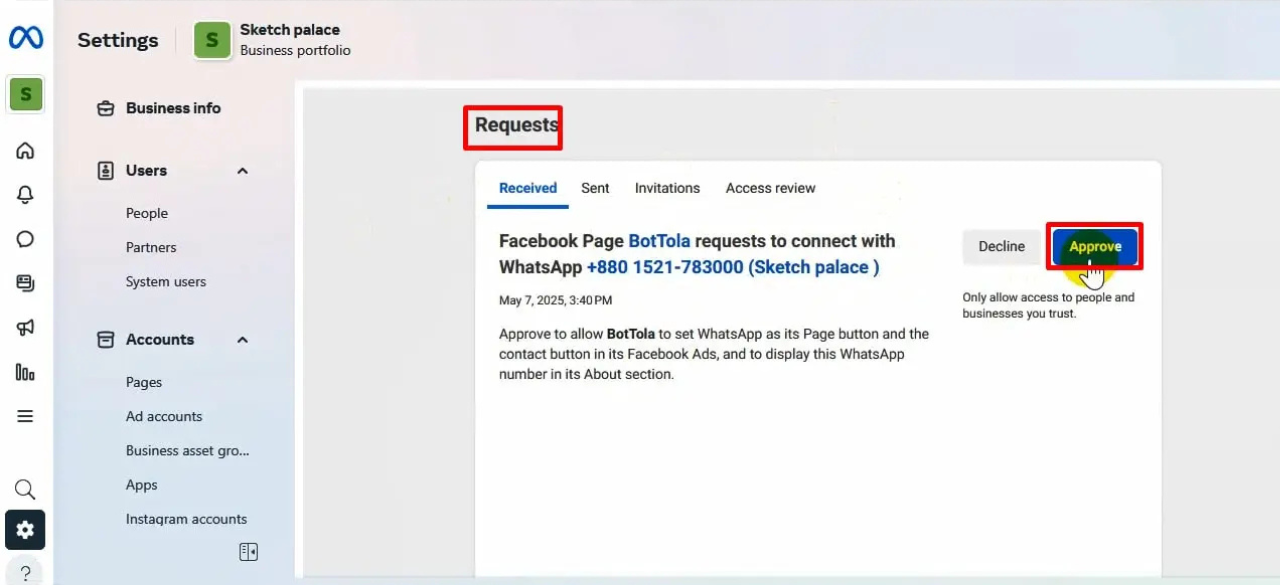Open notifications bell icon
1280x585 pixels.
(26, 195)
